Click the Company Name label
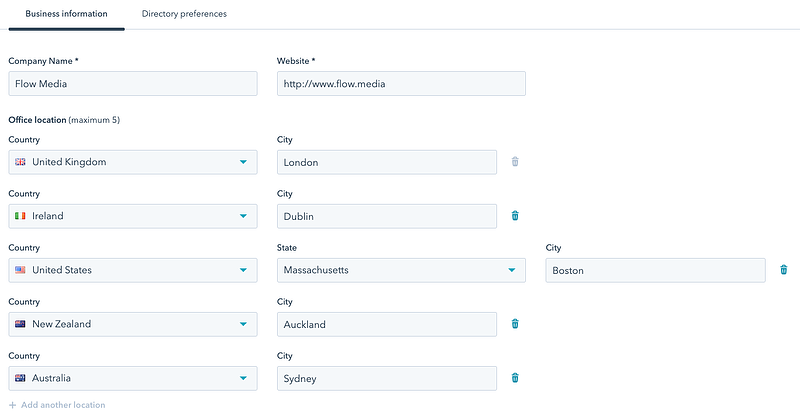 pyautogui.click(x=43, y=61)
